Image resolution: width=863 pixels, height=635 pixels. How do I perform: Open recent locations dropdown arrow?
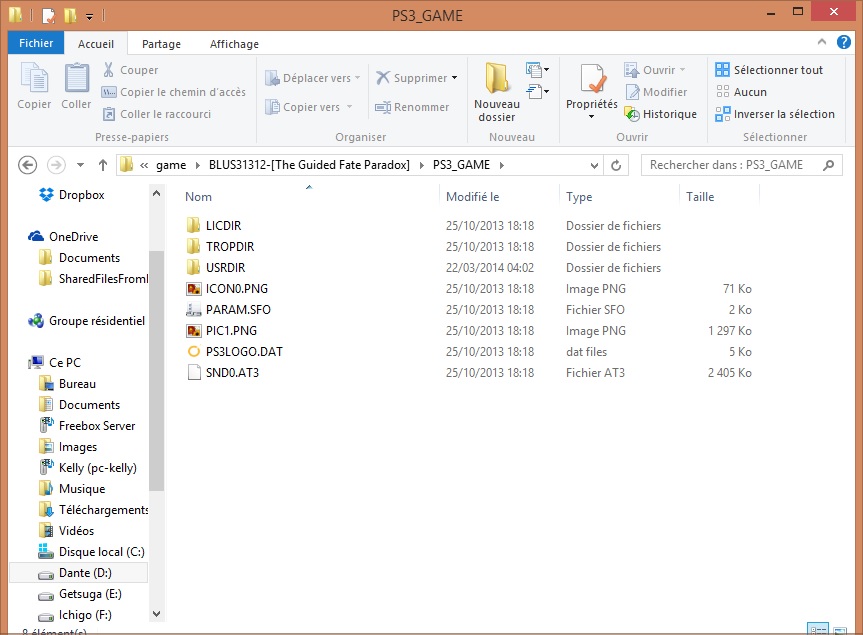click(80, 165)
